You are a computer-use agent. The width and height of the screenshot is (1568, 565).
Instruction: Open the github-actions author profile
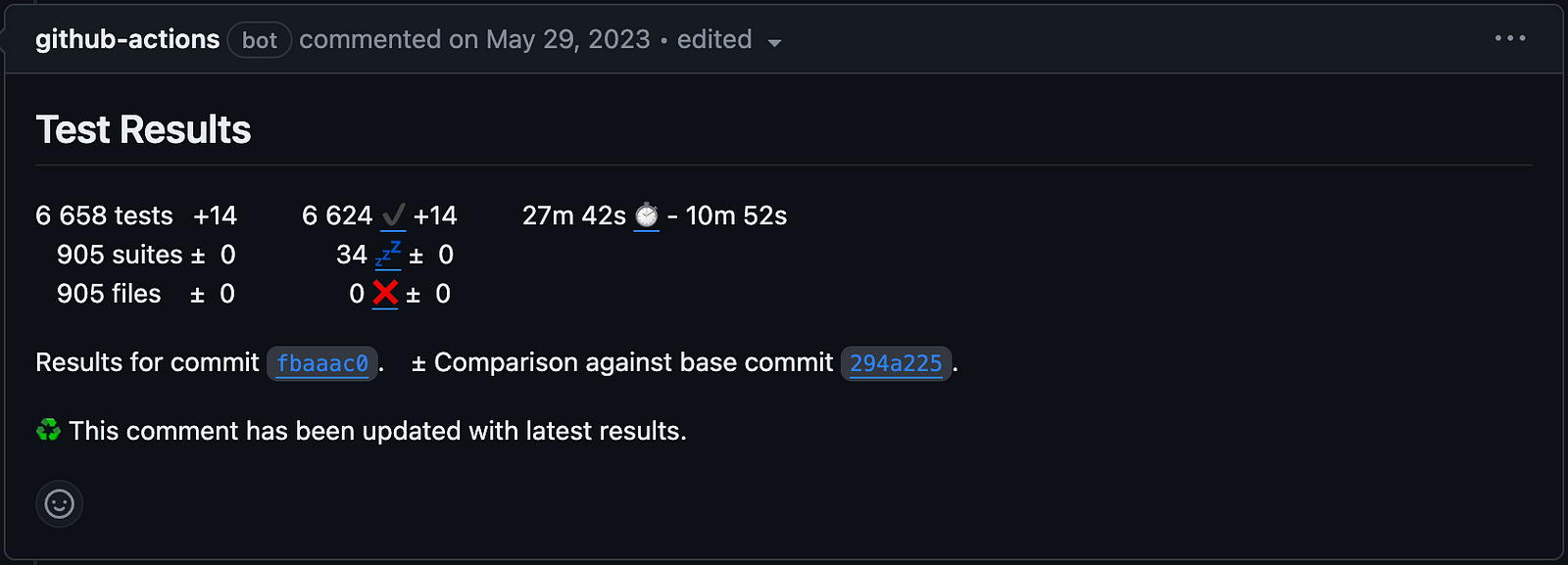coord(127,39)
